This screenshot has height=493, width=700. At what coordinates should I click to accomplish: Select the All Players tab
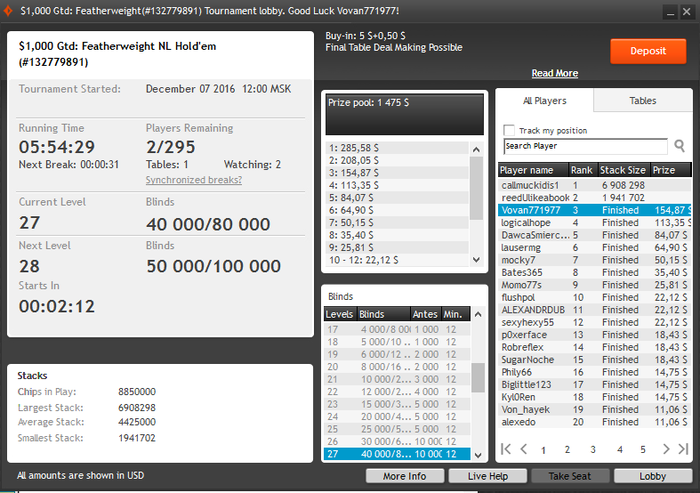click(x=545, y=100)
